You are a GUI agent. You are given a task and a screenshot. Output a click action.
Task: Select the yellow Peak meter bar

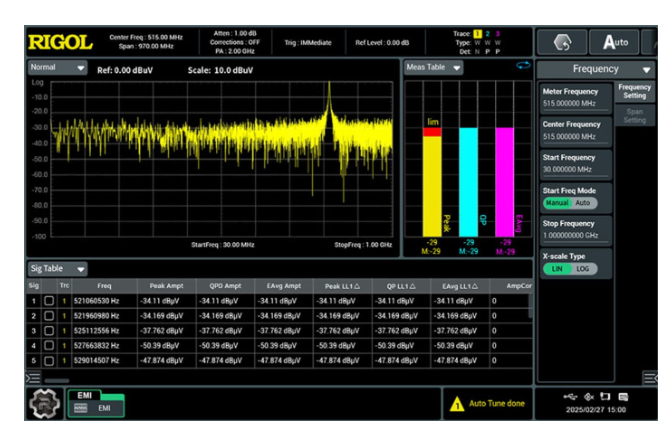click(432, 186)
